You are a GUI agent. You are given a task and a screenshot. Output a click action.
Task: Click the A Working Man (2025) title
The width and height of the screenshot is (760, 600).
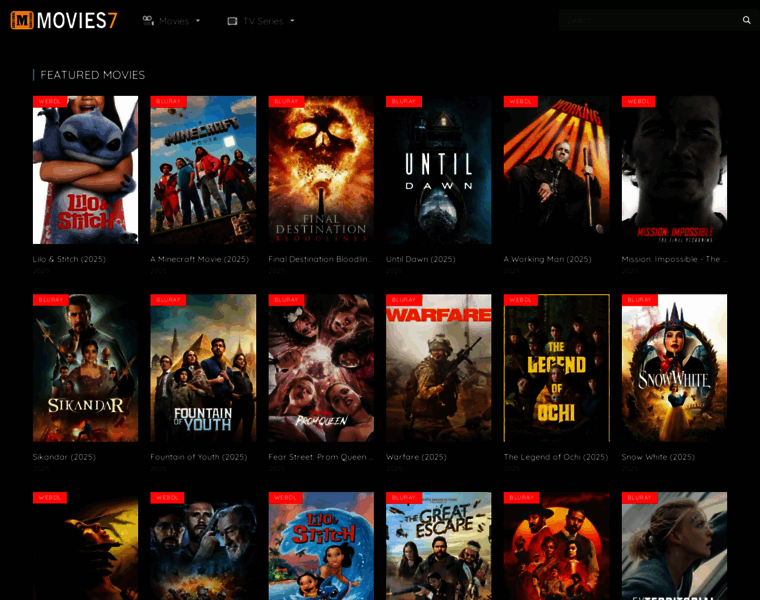(x=547, y=259)
